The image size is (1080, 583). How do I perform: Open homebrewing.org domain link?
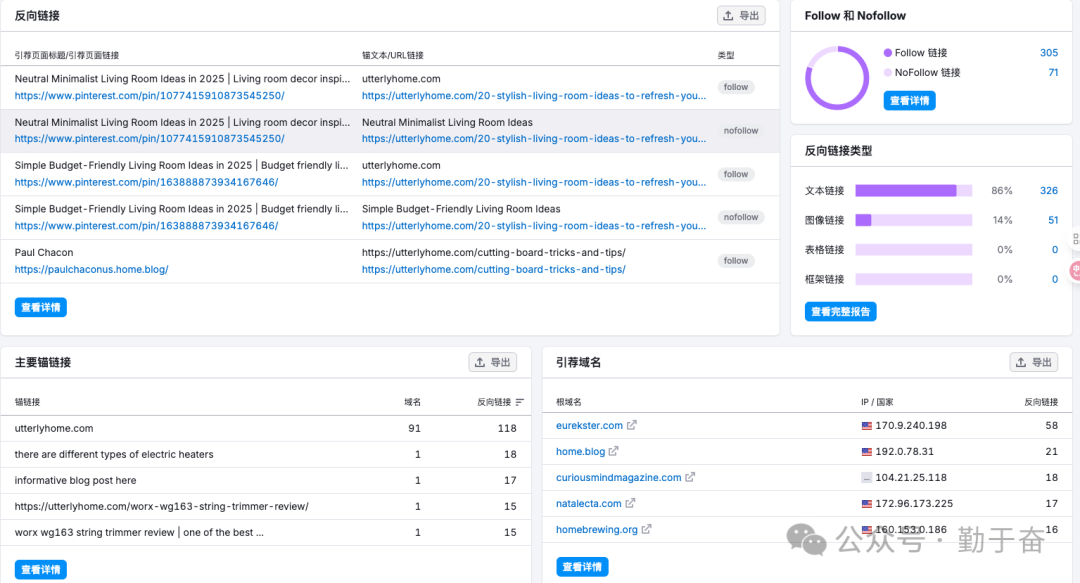click(596, 529)
